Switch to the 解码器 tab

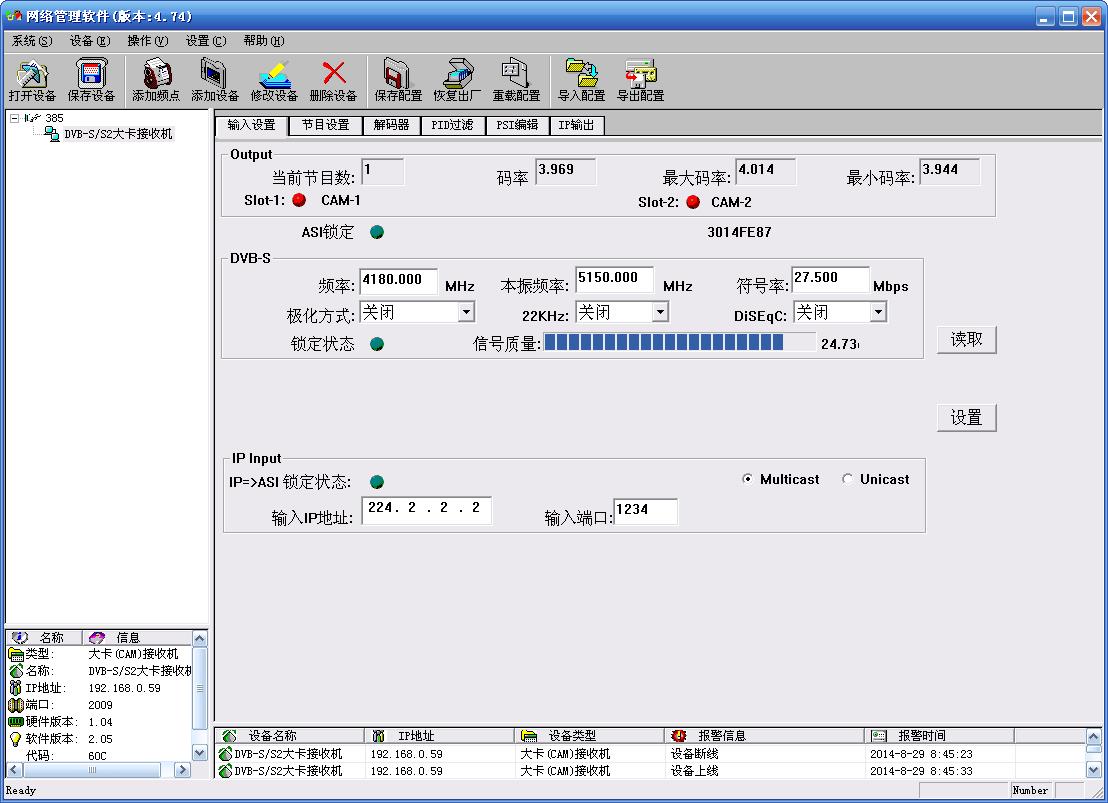(391, 125)
